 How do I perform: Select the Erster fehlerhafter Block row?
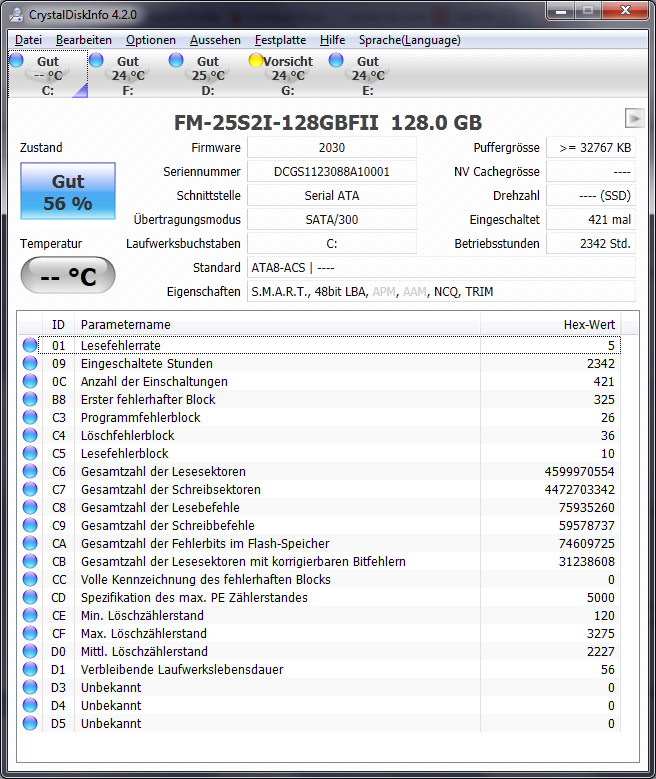pos(319,399)
